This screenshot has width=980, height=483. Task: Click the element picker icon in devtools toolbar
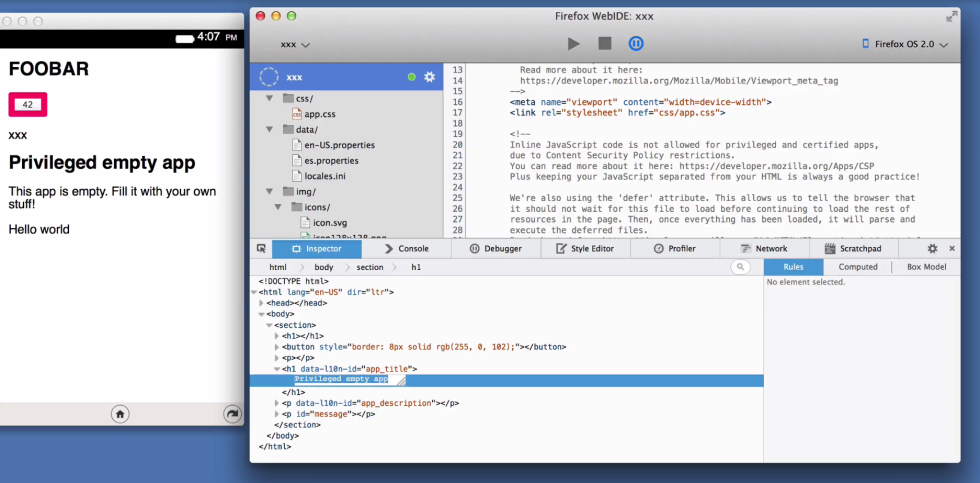tap(261, 248)
